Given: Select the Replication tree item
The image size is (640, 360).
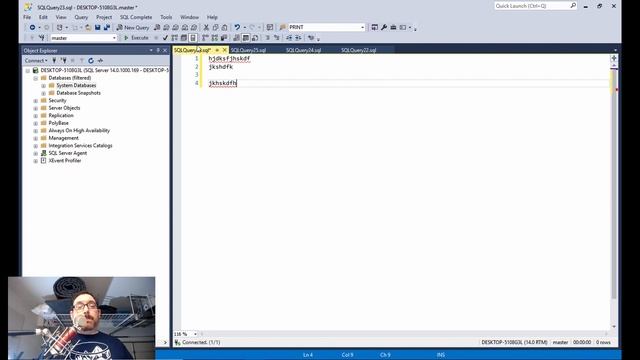Looking at the screenshot, I should pyautogui.click(x=61, y=116).
